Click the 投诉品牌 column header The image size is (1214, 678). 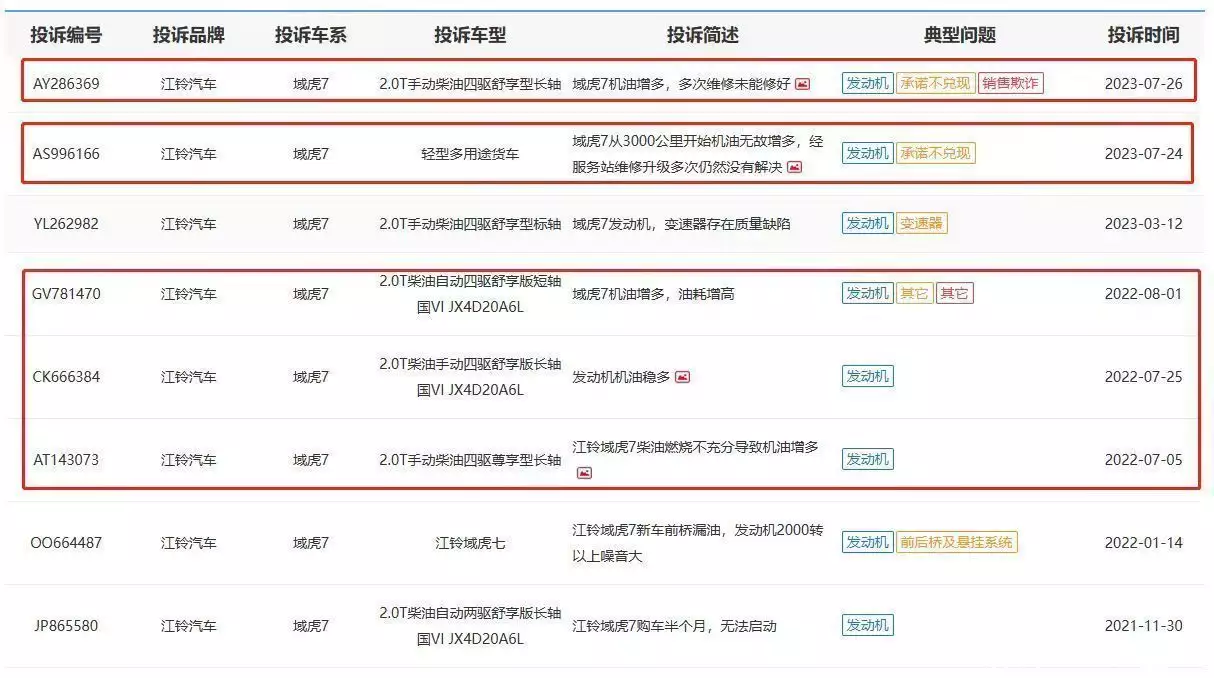188,35
